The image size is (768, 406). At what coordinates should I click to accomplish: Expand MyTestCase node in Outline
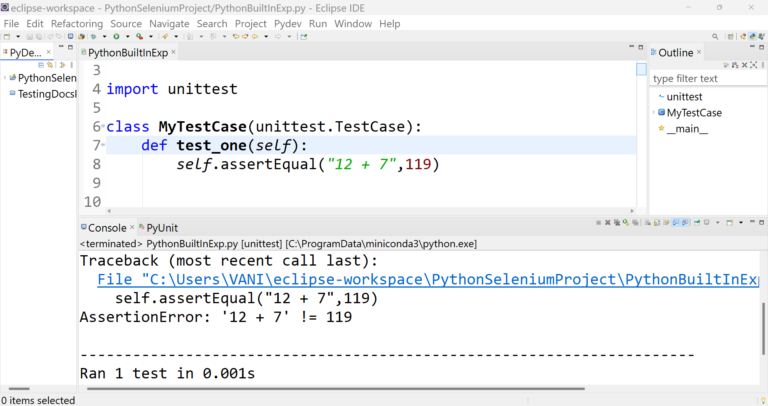pyautogui.click(x=654, y=113)
